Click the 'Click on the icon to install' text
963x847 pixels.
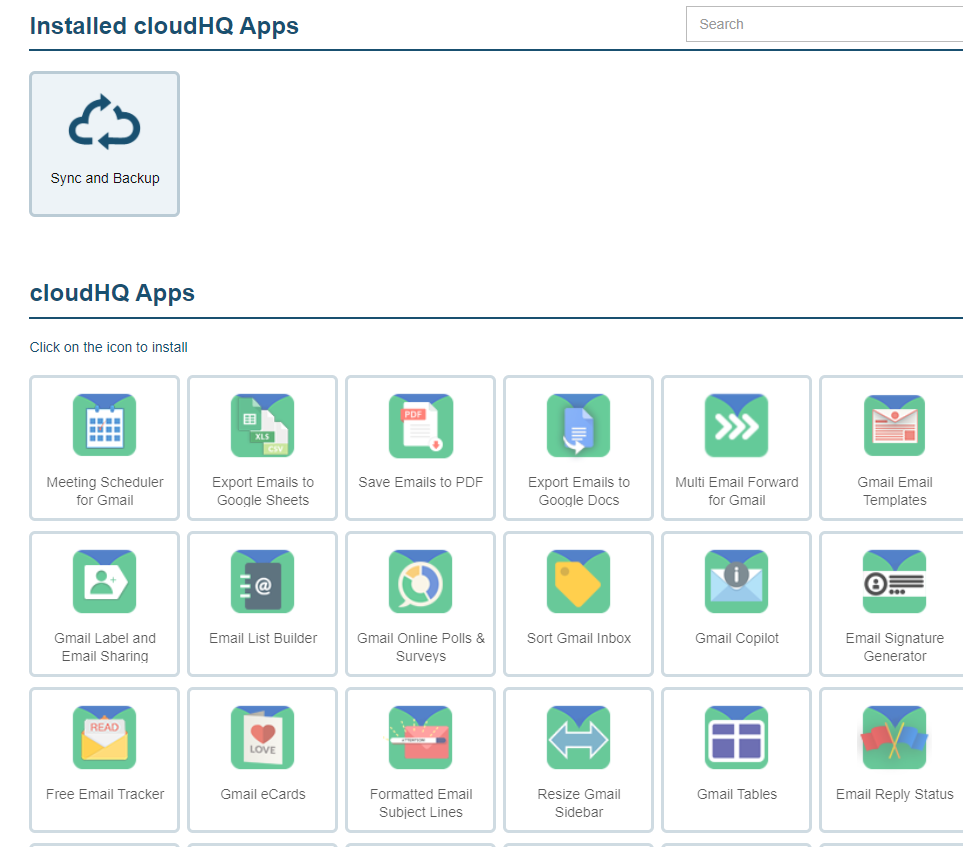pyautogui.click(x=109, y=347)
